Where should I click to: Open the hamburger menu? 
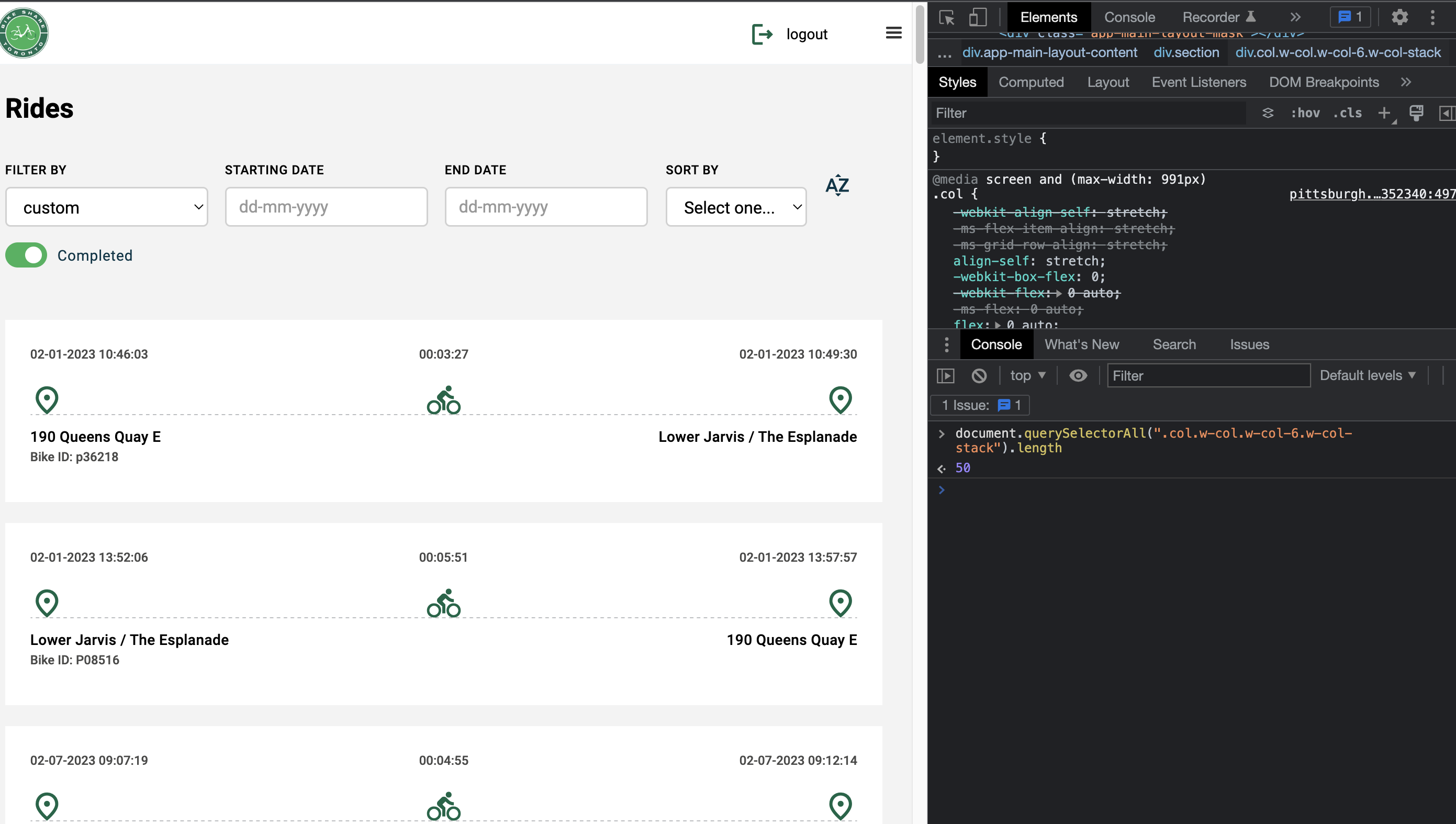893,33
